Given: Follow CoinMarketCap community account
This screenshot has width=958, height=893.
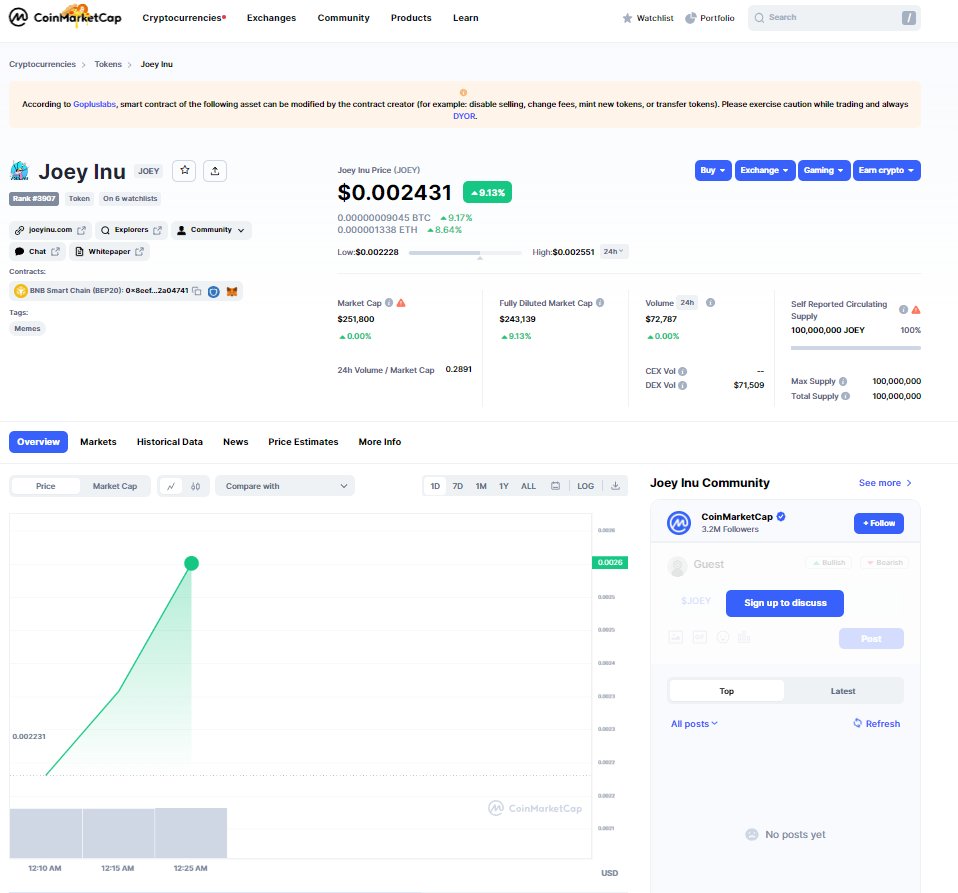Looking at the screenshot, I should pos(879,523).
